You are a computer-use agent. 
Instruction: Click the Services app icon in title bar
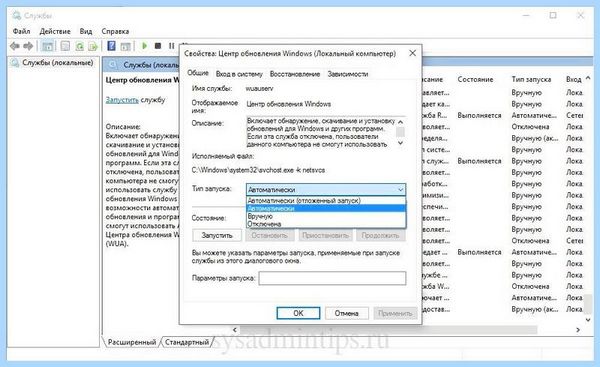(16, 16)
